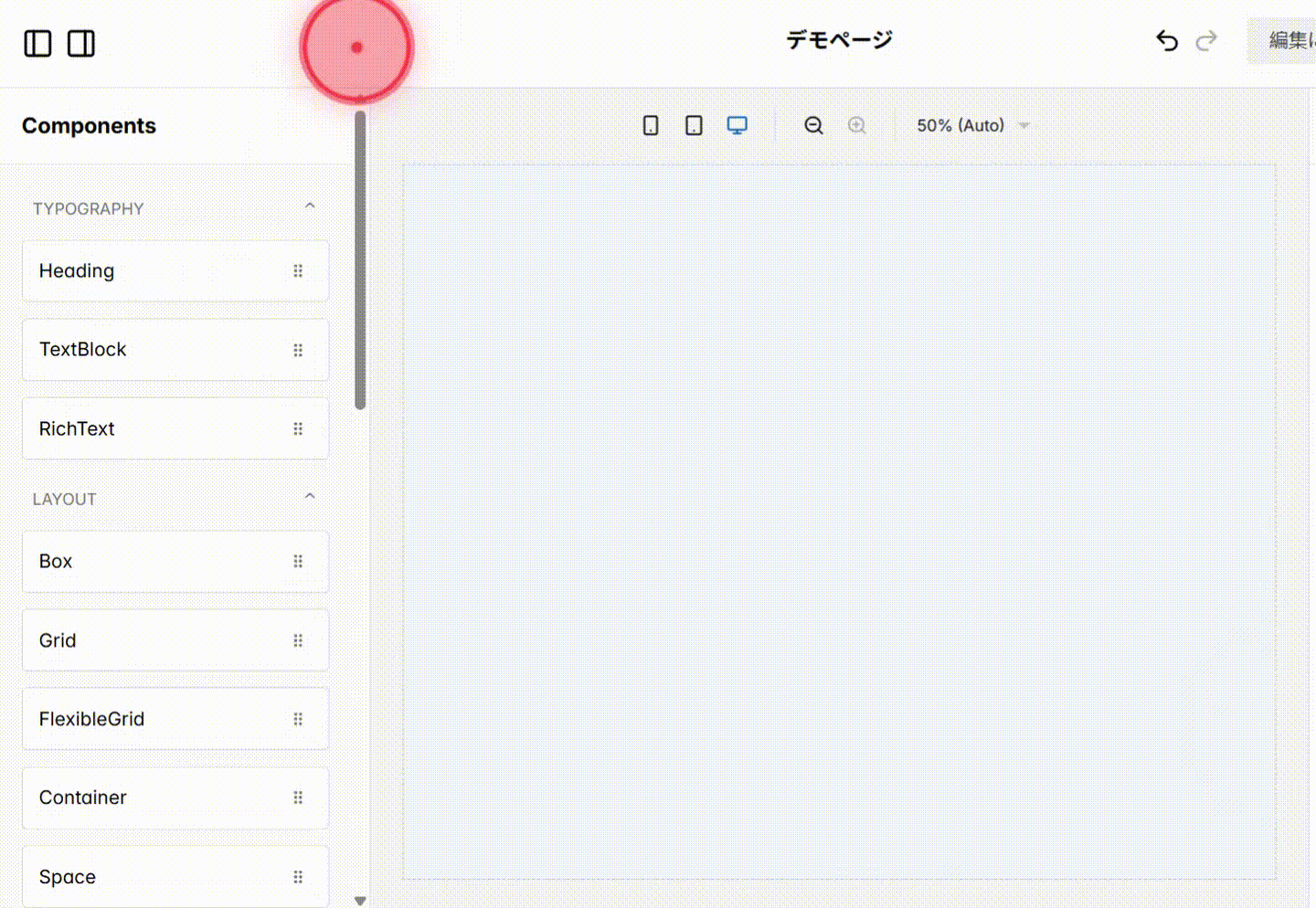Toggle the left sidebar panel icon
Viewport: 1316px width, 908px height.
37,43
